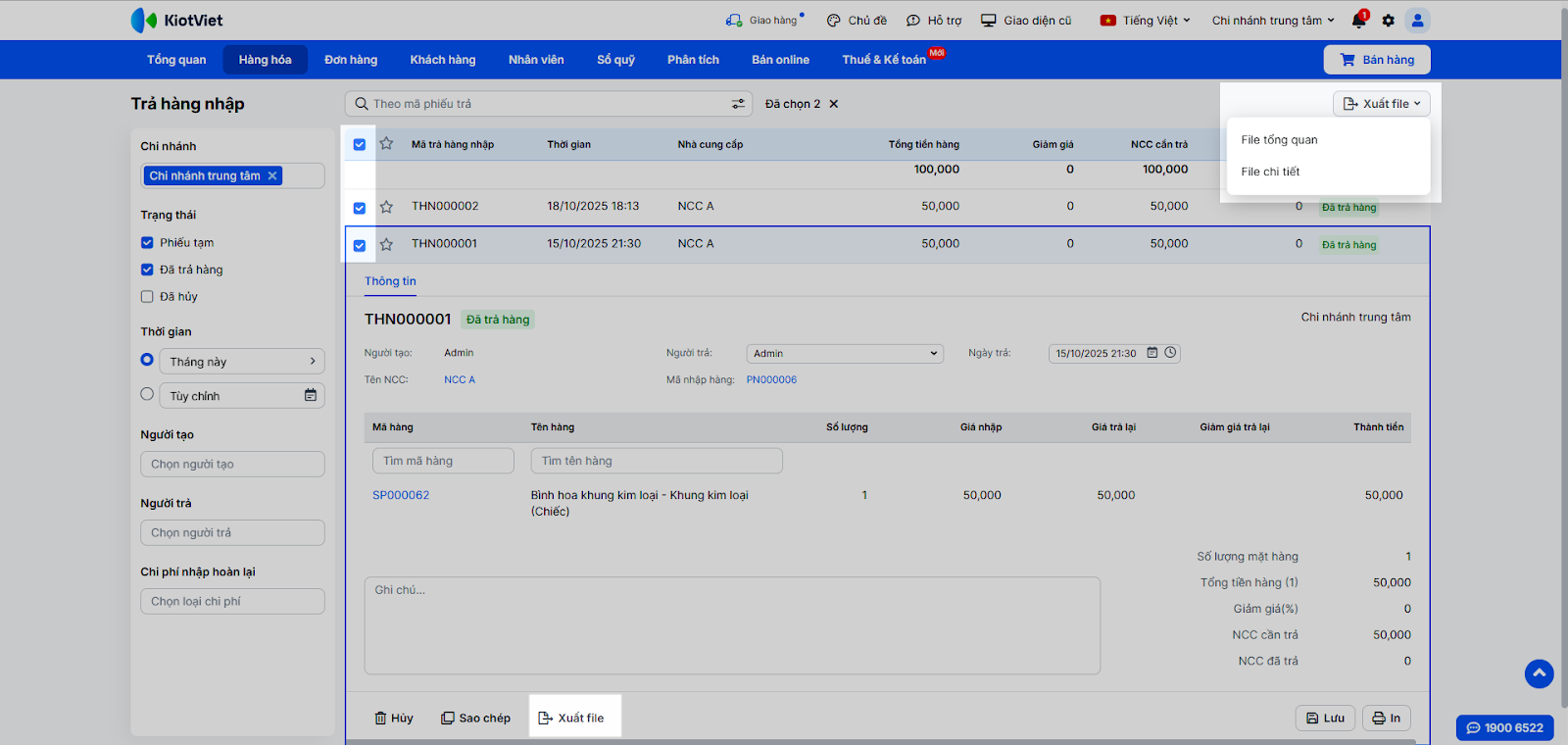Star the THN000001 row

[386, 244]
